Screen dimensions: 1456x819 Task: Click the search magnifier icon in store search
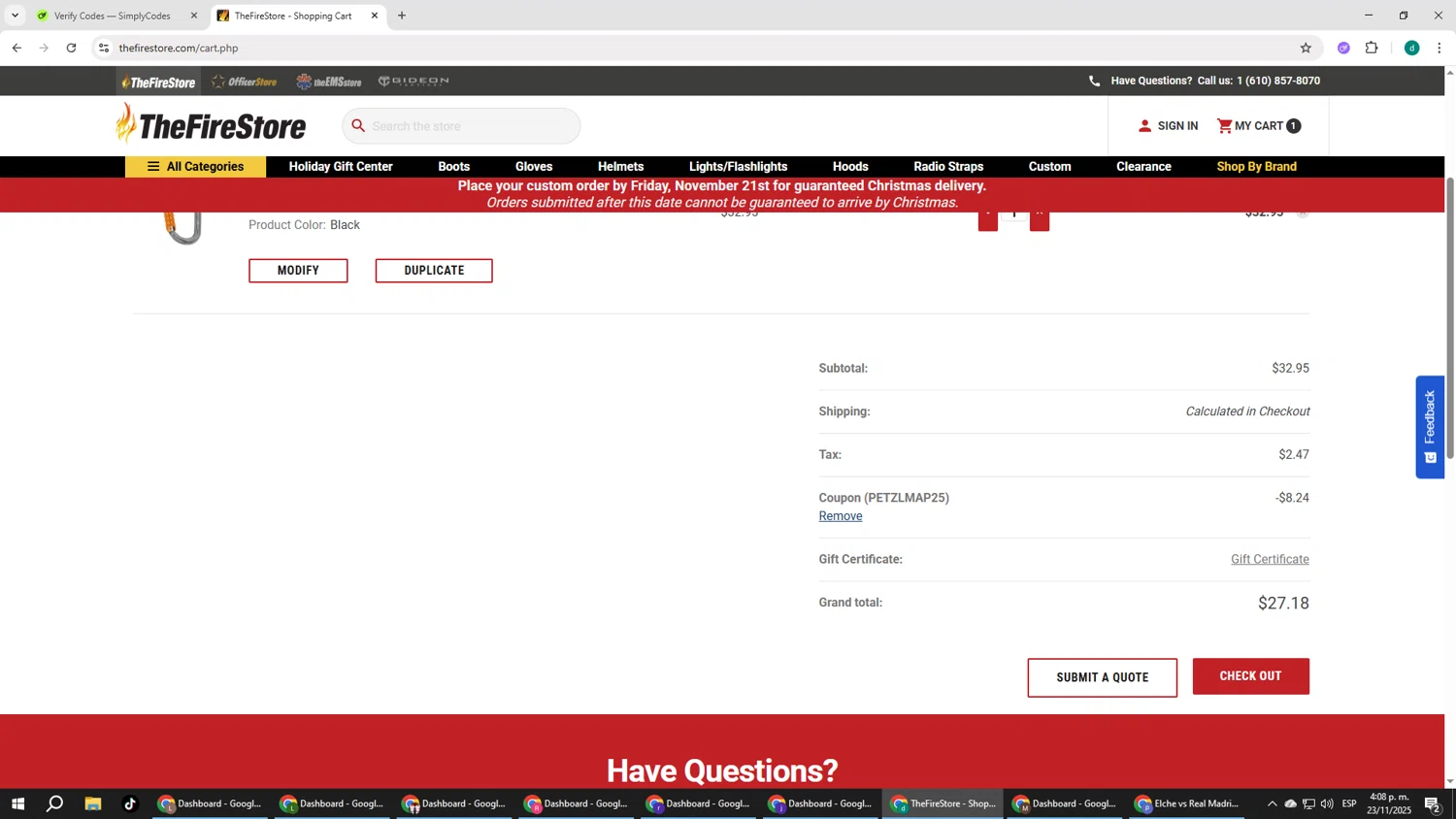(358, 126)
